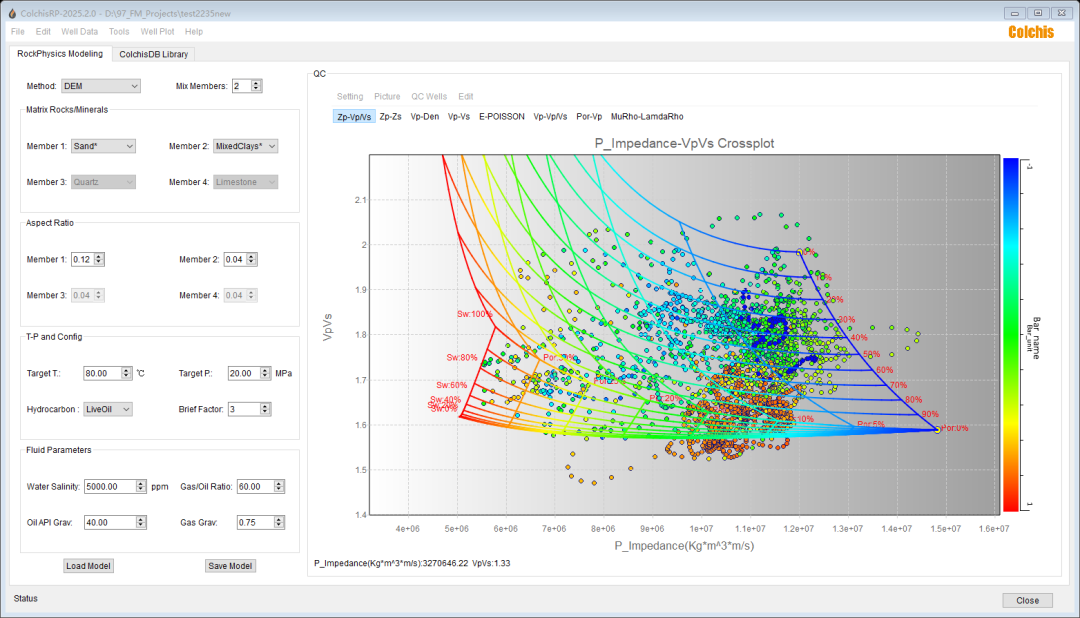
Task: Expand the Member 1 Sand dropdown
Action: pos(102,146)
